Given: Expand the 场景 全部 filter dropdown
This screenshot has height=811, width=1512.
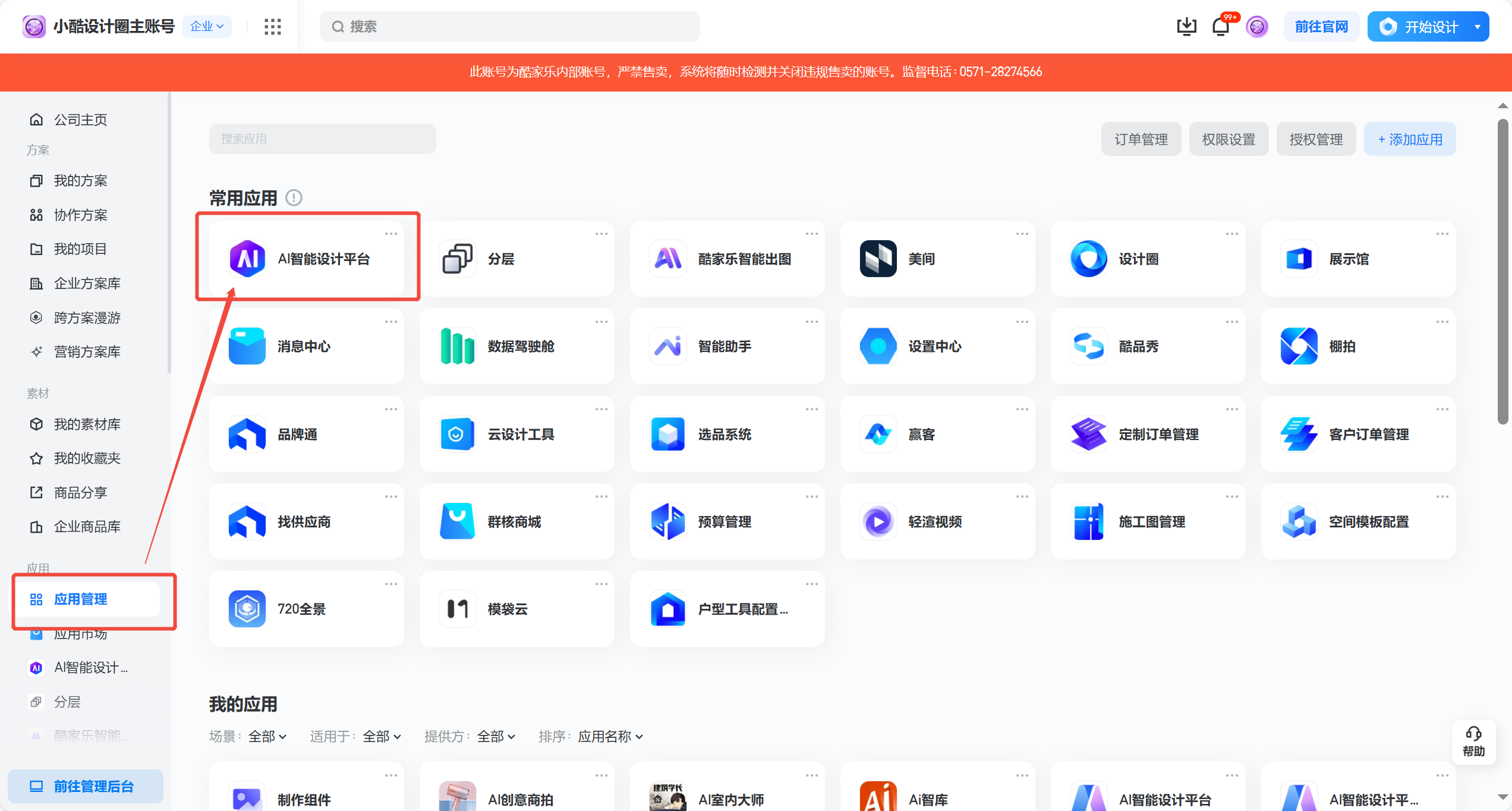Looking at the screenshot, I should [x=267, y=737].
